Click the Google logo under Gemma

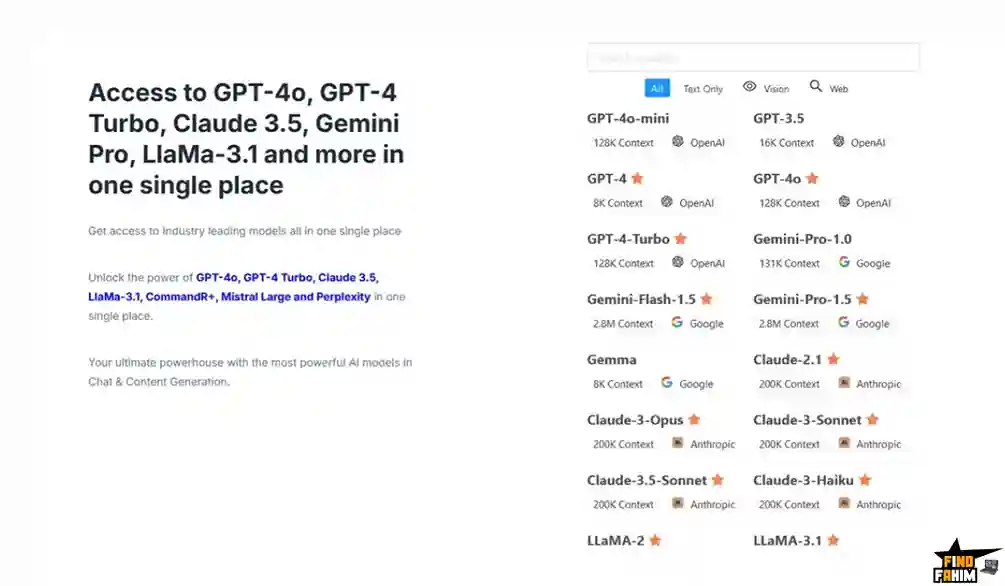tap(667, 383)
